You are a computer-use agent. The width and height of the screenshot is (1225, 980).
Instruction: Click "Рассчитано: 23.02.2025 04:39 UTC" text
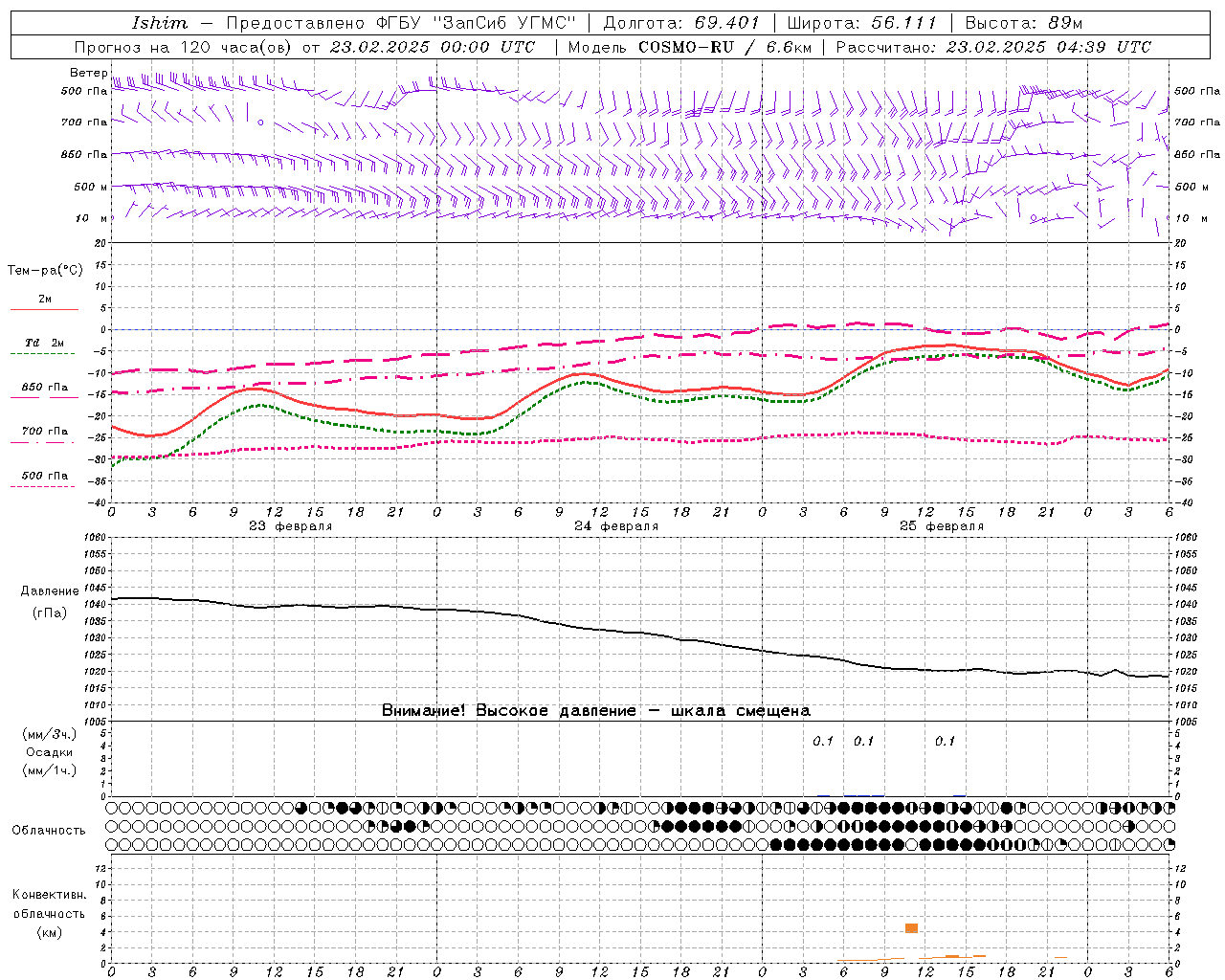(993, 47)
